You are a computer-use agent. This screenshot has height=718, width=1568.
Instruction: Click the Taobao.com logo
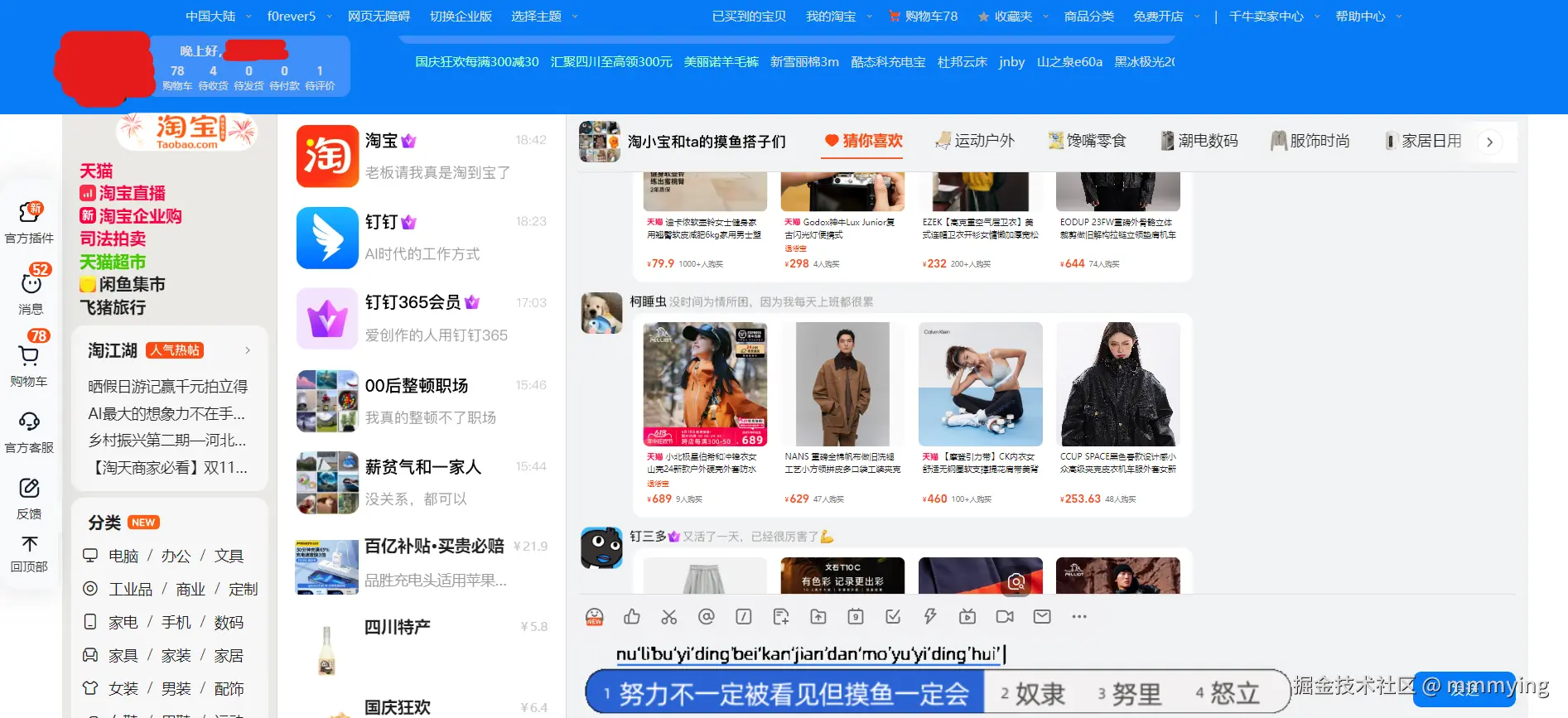(x=187, y=133)
